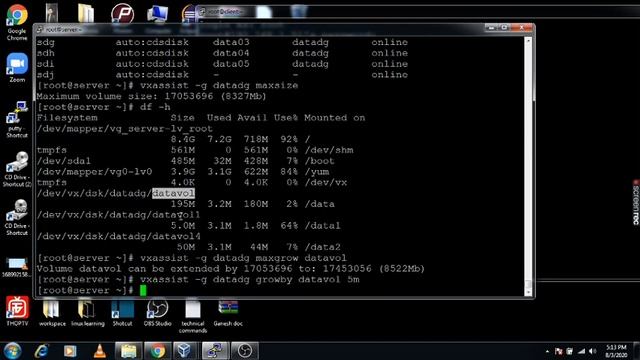The image size is (640, 360).
Task: Switch to VirtualBox on the taskbar
Action: tap(184, 351)
